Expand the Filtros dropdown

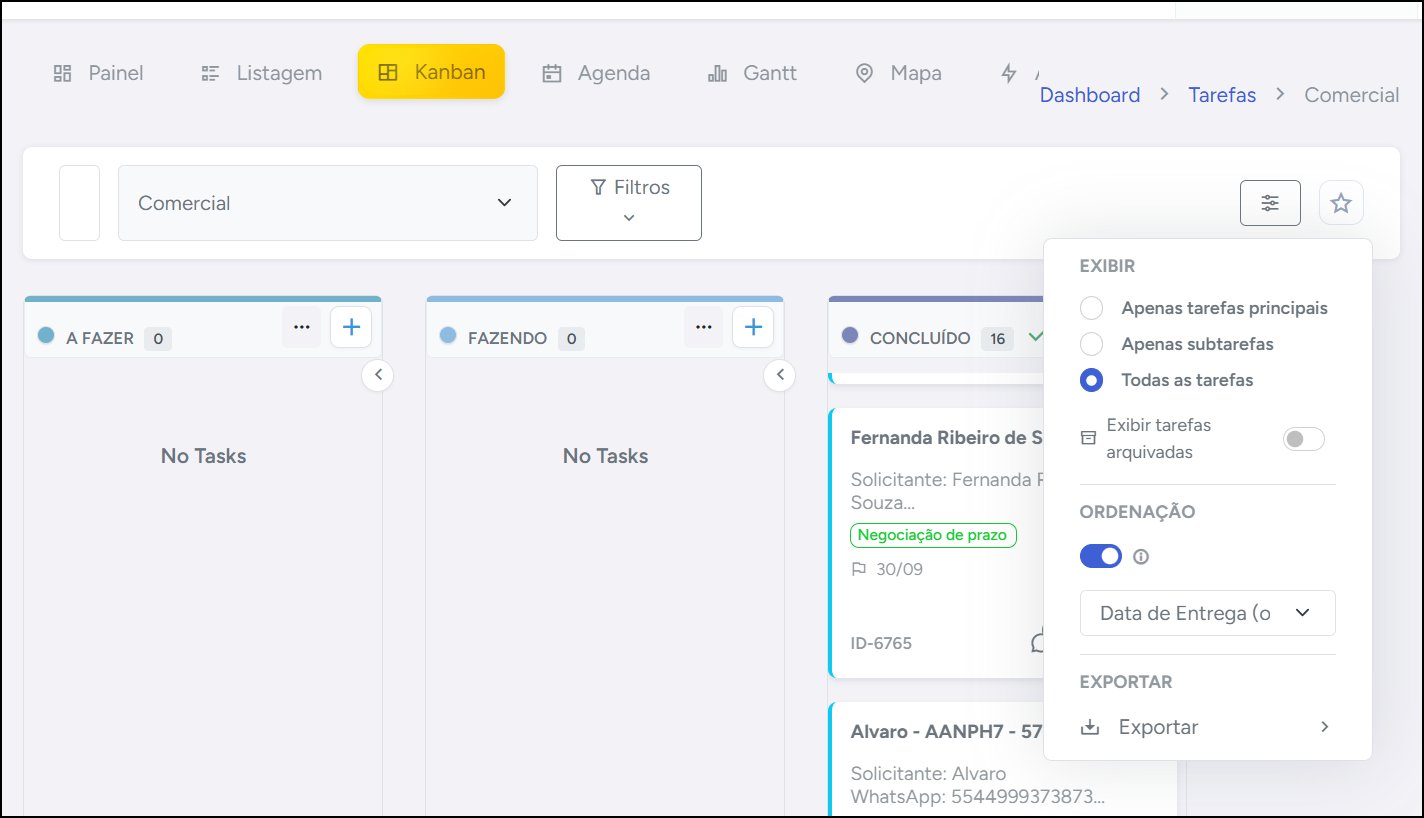pos(629,203)
